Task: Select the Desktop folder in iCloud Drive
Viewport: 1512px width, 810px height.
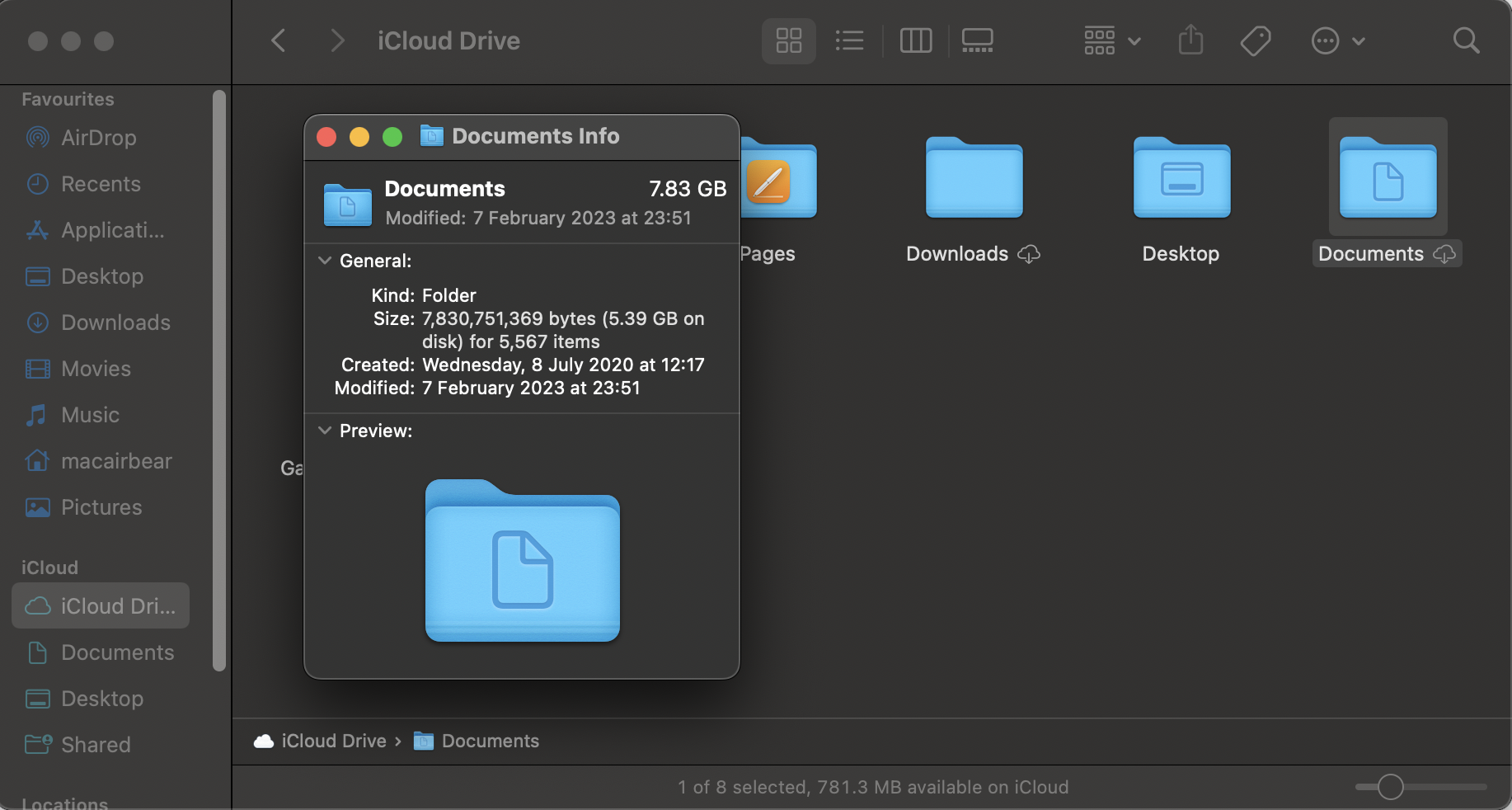Action: pos(1182,177)
